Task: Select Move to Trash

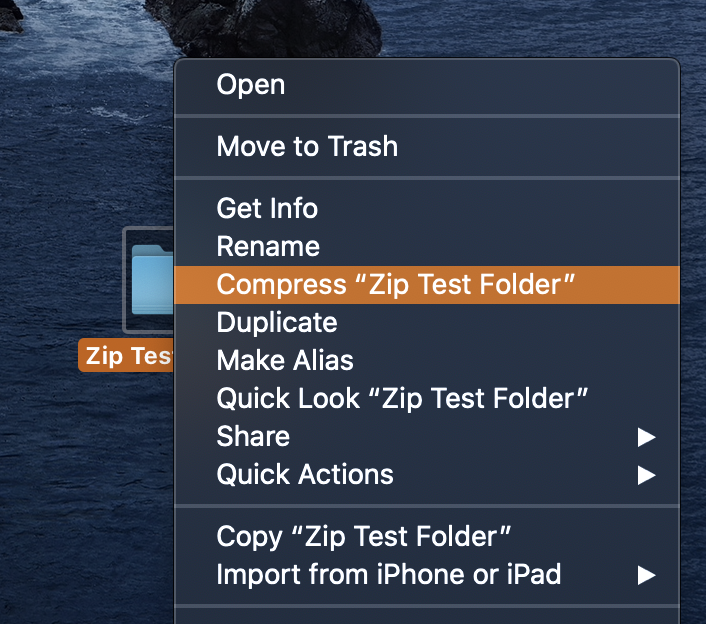Action: coord(307,147)
